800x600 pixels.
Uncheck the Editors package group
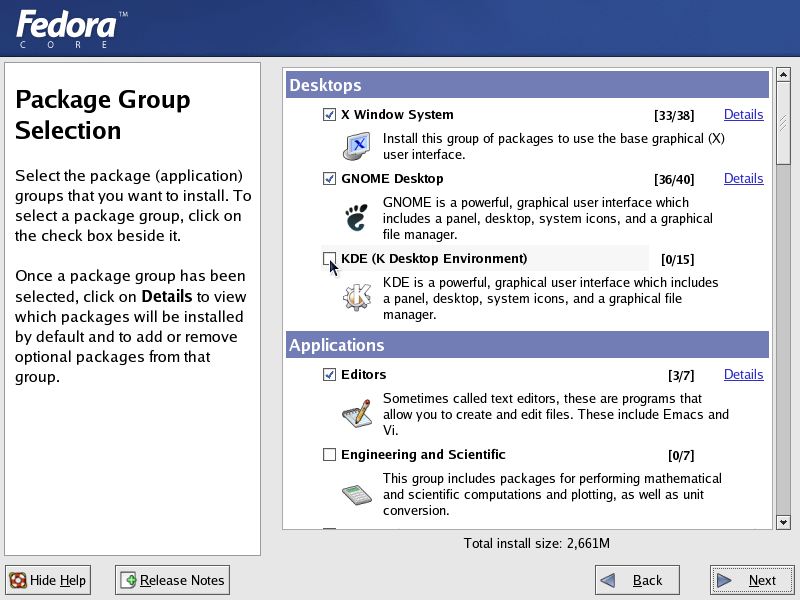330,375
